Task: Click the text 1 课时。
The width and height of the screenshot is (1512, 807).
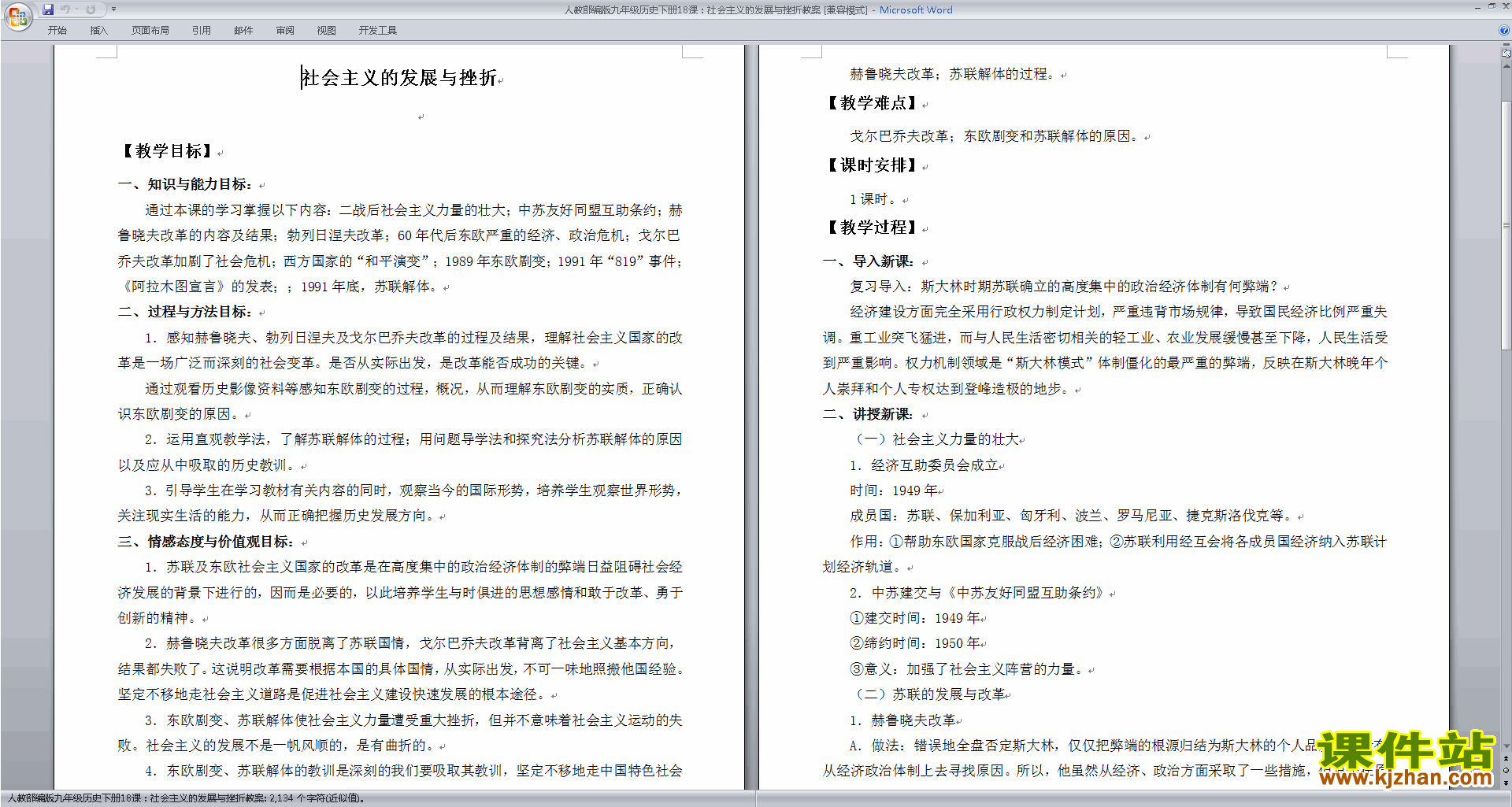Action: click(873, 199)
